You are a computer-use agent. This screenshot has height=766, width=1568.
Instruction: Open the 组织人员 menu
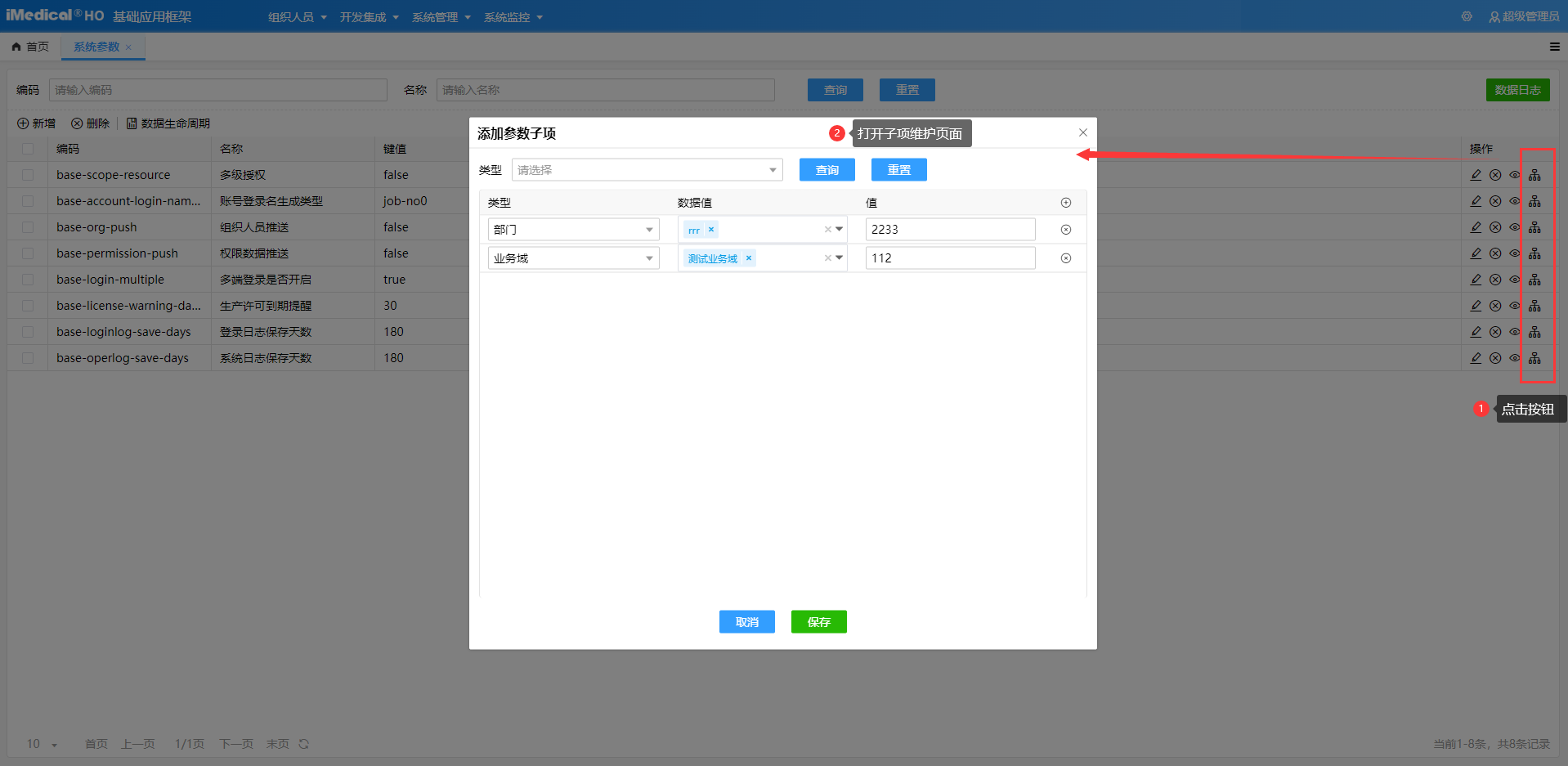297,17
